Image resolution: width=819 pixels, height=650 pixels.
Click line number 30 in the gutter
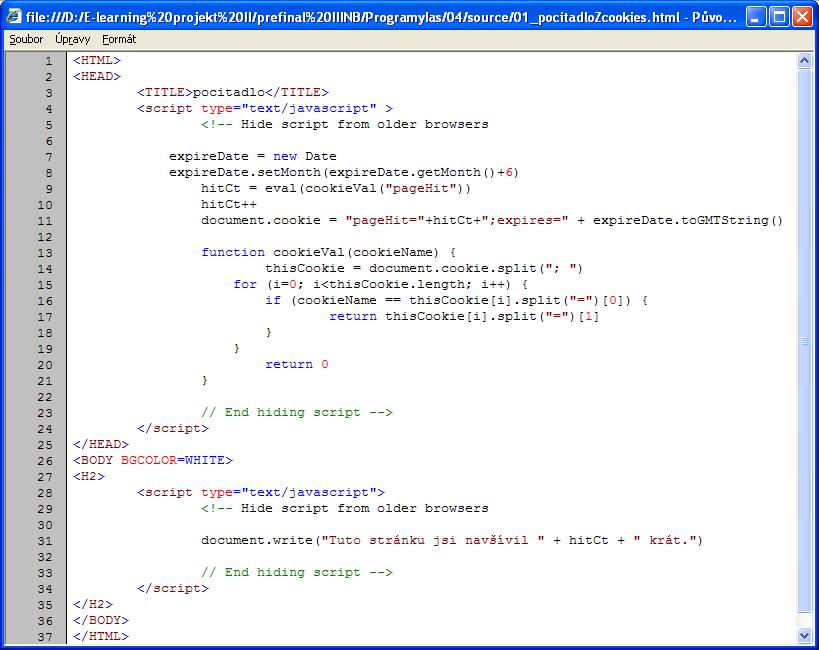pyautogui.click(x=45, y=525)
